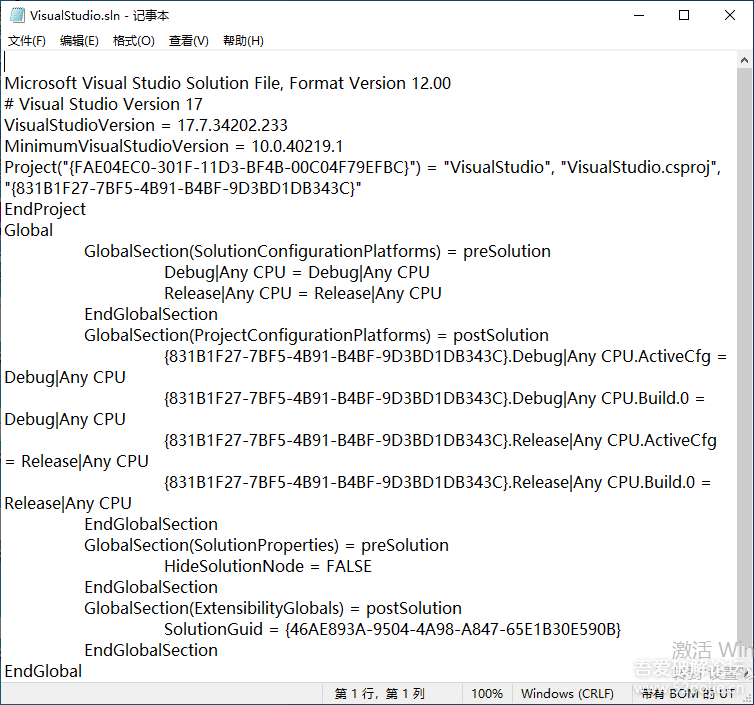Viewport: 754px width, 705px height.
Task: Click 'Windows (CRLF)' in status bar
Action: click(567, 693)
